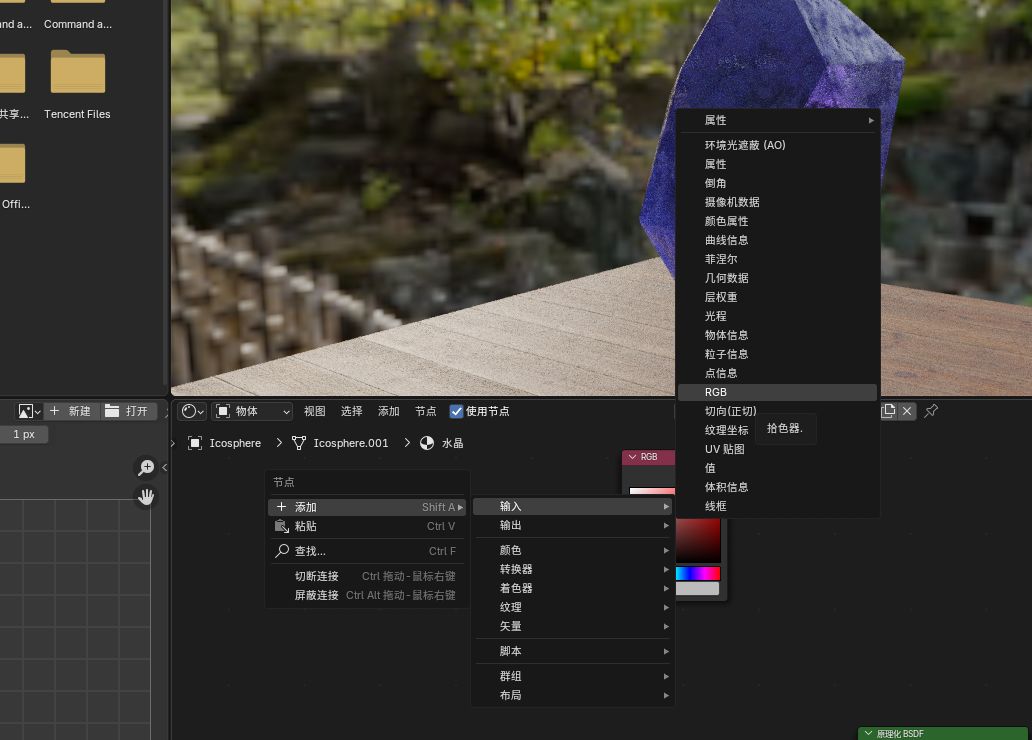Choose 物体信息 node
Viewport: 1032px width, 740px height.
pyautogui.click(x=777, y=335)
